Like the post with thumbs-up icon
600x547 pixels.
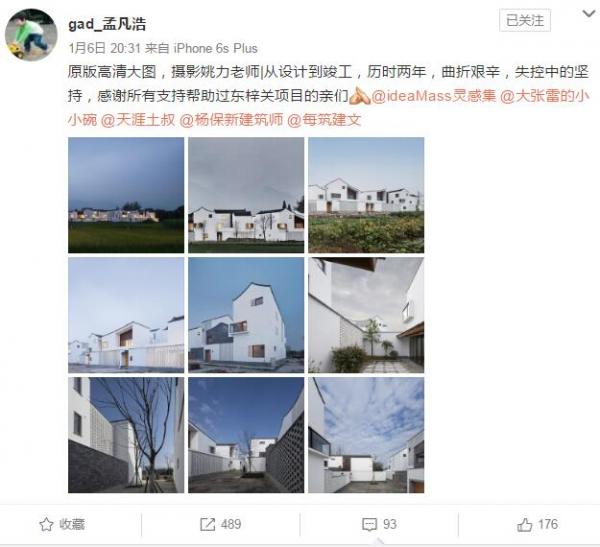[x=524, y=524]
